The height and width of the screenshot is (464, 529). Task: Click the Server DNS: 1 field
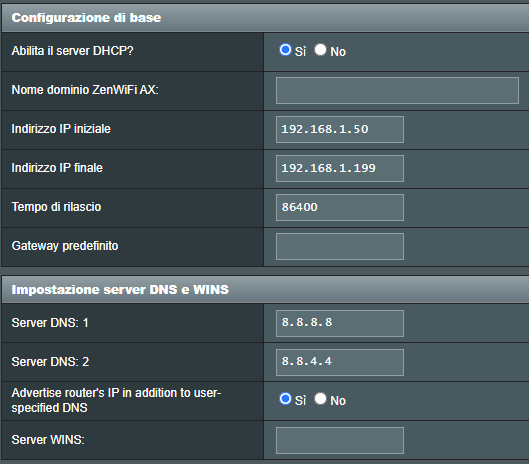(x=340, y=323)
